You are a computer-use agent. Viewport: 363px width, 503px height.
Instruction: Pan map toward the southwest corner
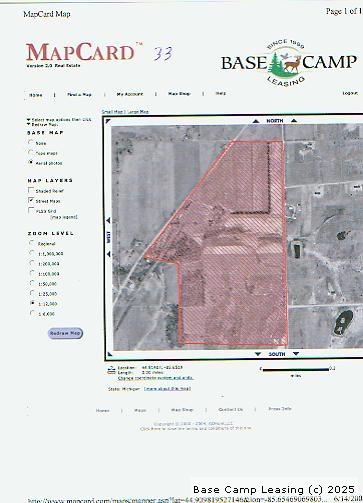pos(110,355)
